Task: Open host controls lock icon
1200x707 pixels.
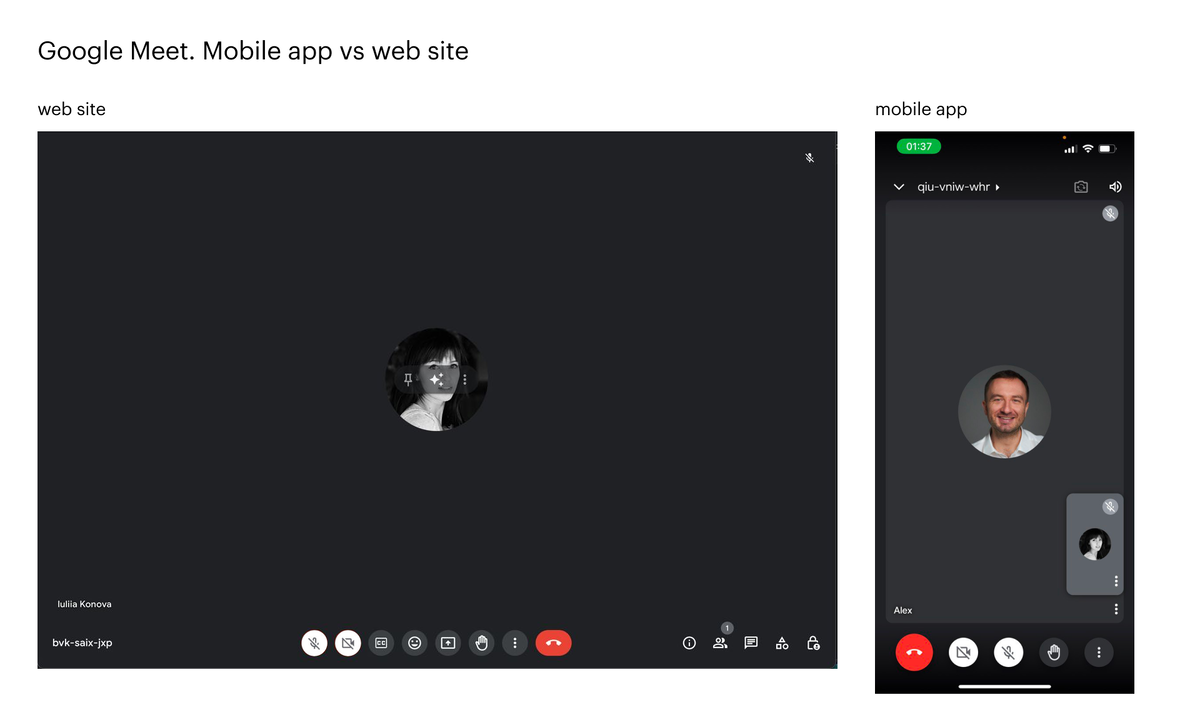Action: tap(814, 643)
